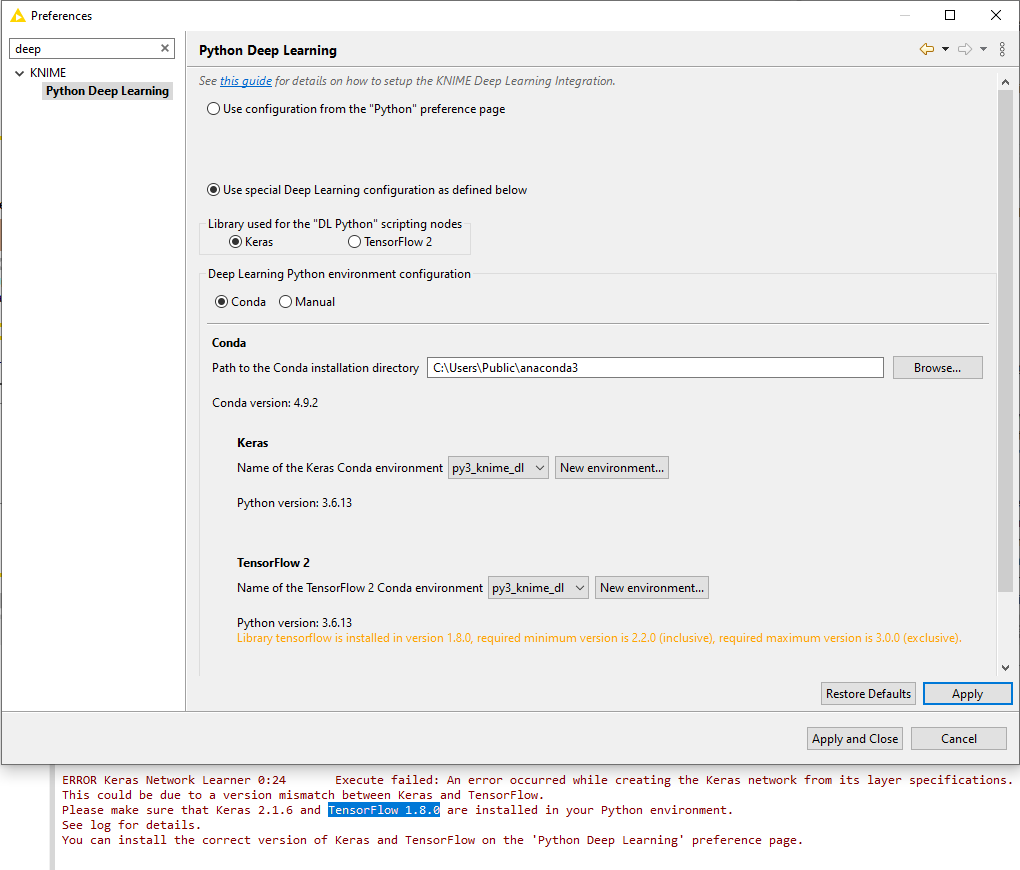Open the TensorFlow 2 Conda environment dropdown

(538, 588)
